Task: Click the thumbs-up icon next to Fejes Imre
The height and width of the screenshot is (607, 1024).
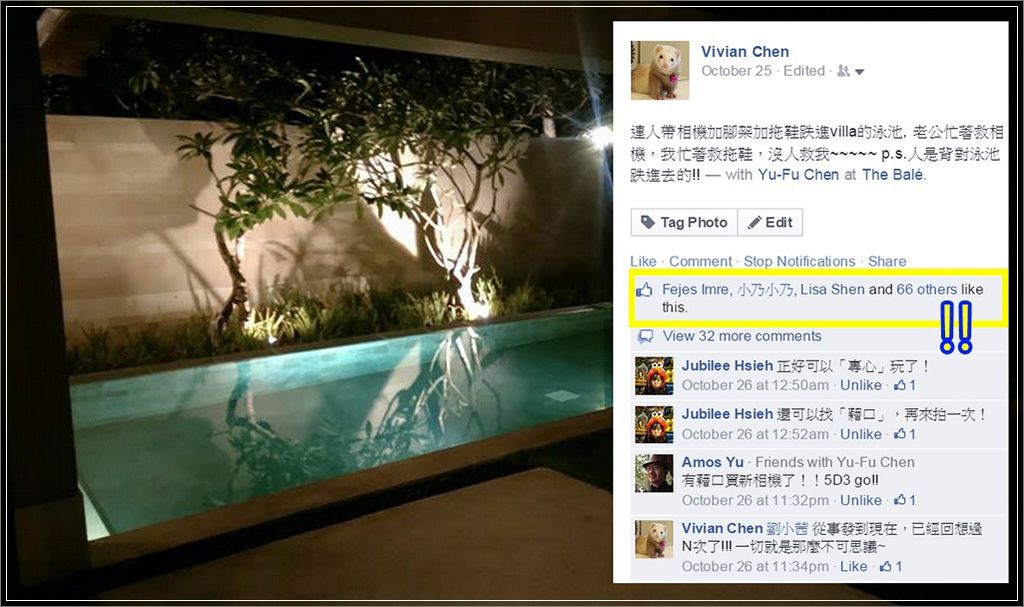Action: (x=644, y=290)
